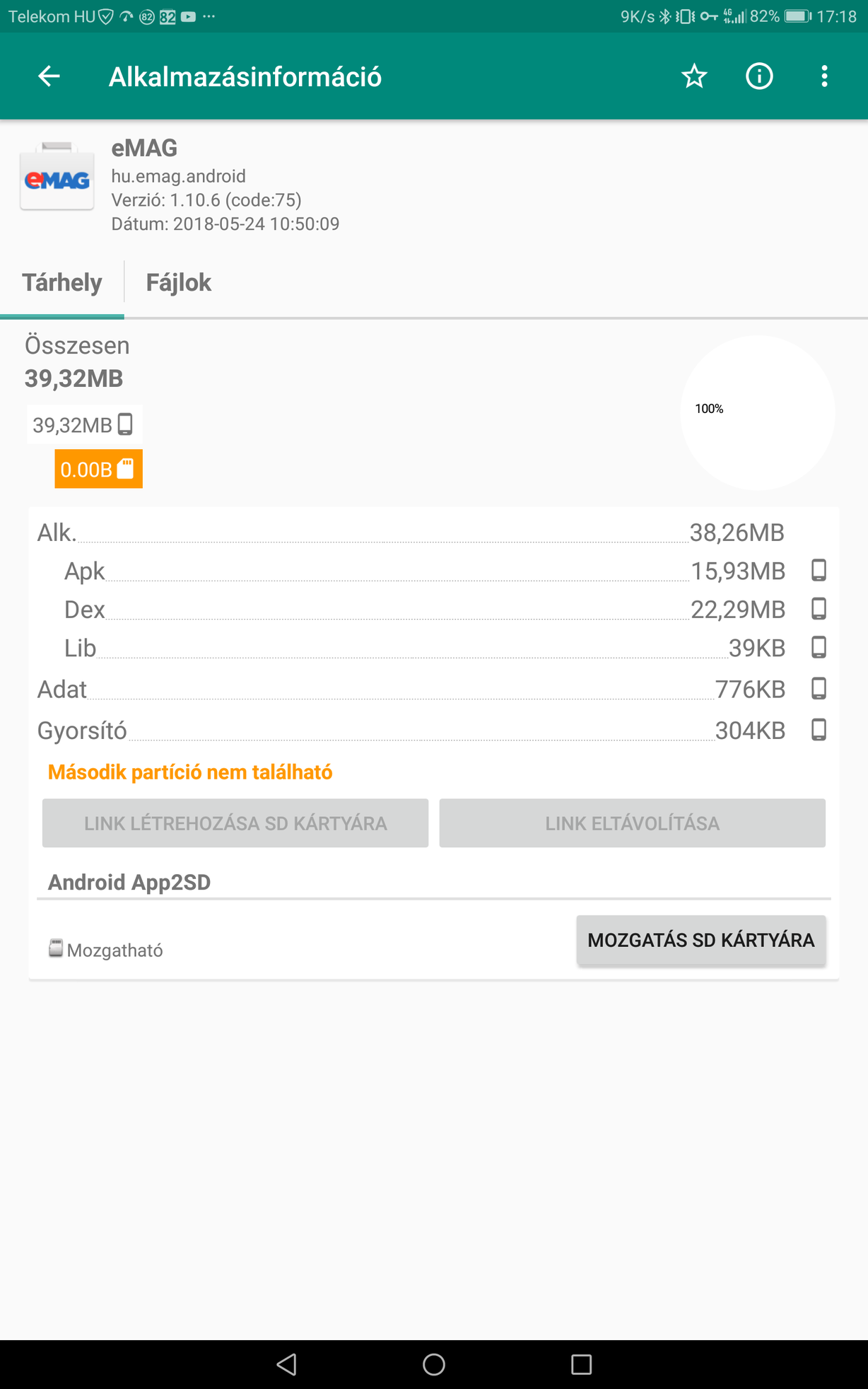The width and height of the screenshot is (868, 1389).
Task: Open the info circle icon
Action: tap(759, 76)
